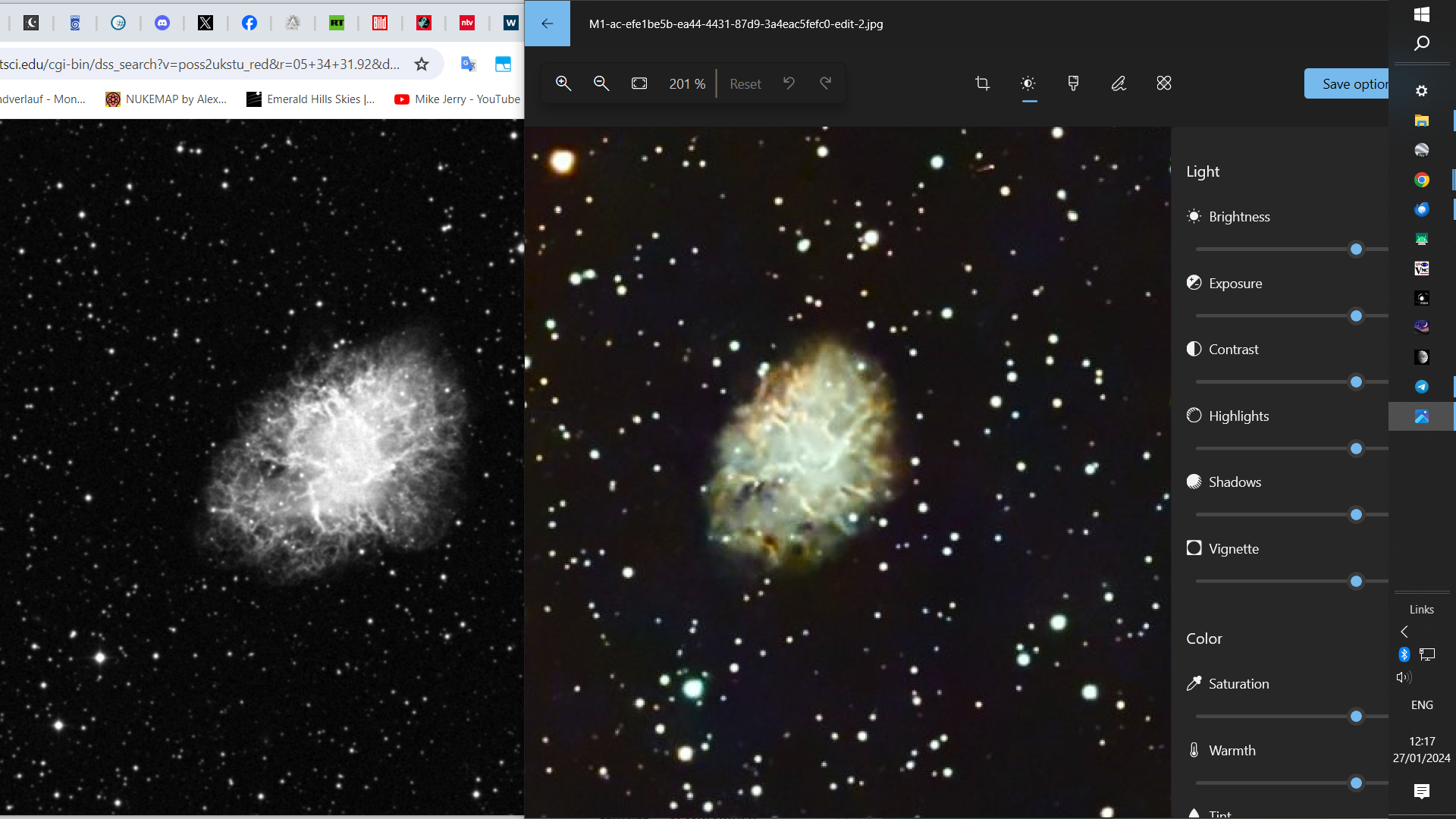Image resolution: width=1456 pixels, height=819 pixels.
Task: Click the network tray icon
Action: click(1427, 654)
